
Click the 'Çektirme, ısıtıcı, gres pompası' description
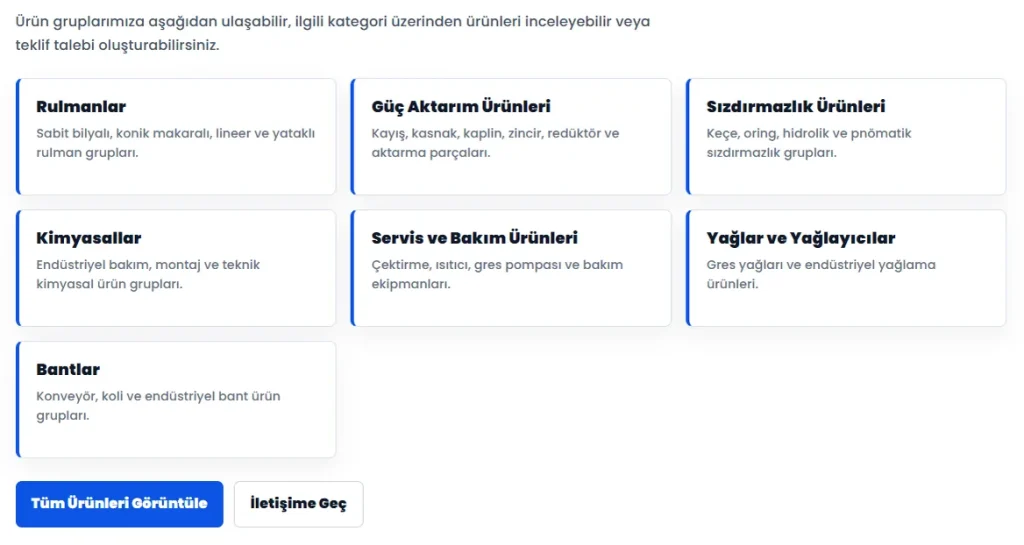(x=497, y=274)
